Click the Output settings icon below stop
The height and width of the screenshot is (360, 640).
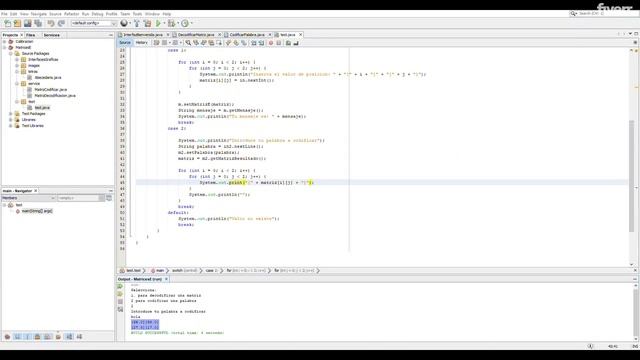pos(120,309)
